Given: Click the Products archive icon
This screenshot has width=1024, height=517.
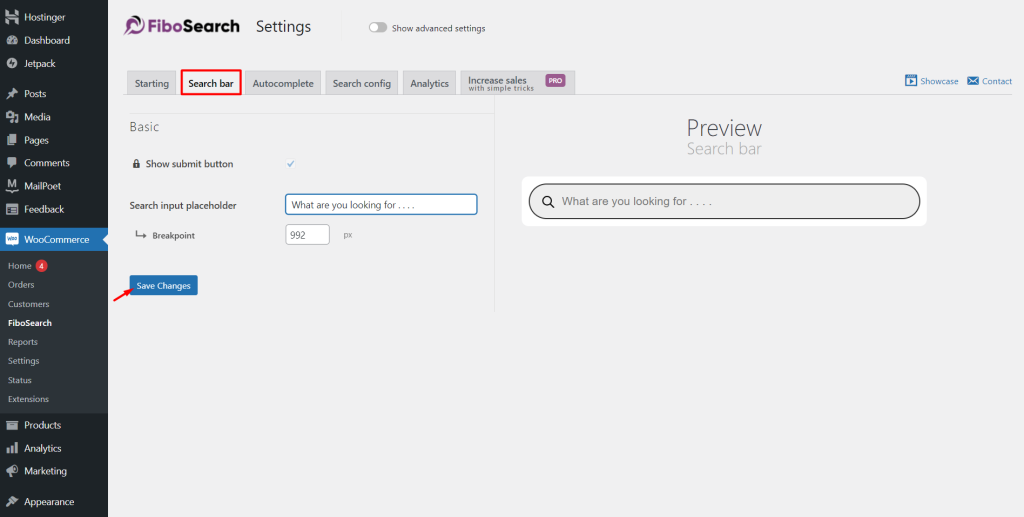Looking at the screenshot, I should [x=12, y=426].
